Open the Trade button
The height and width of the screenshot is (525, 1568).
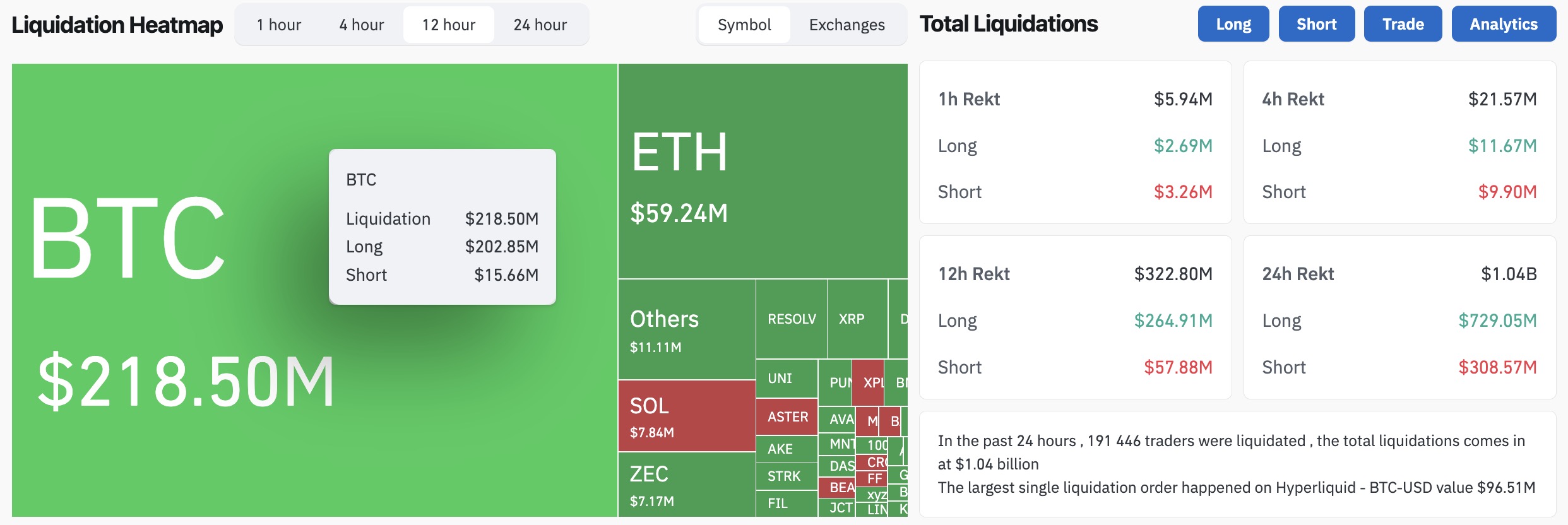tap(1403, 24)
